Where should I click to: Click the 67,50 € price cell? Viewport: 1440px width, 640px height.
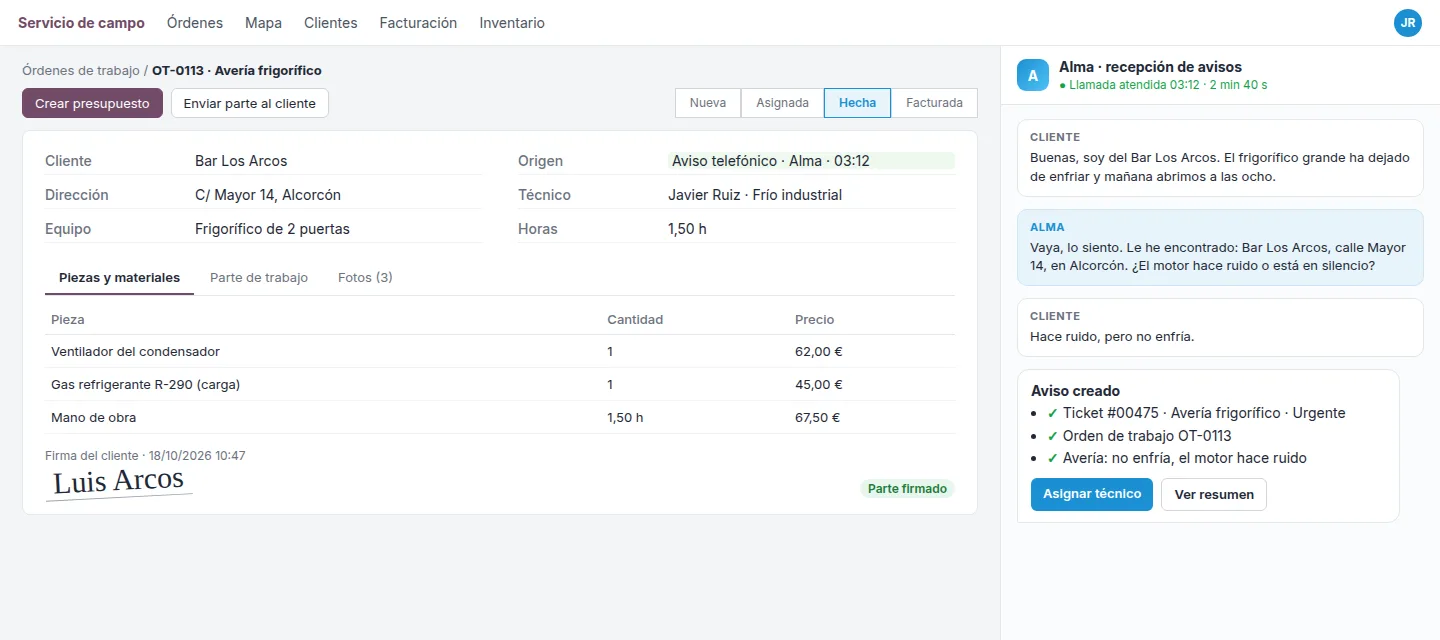point(818,418)
